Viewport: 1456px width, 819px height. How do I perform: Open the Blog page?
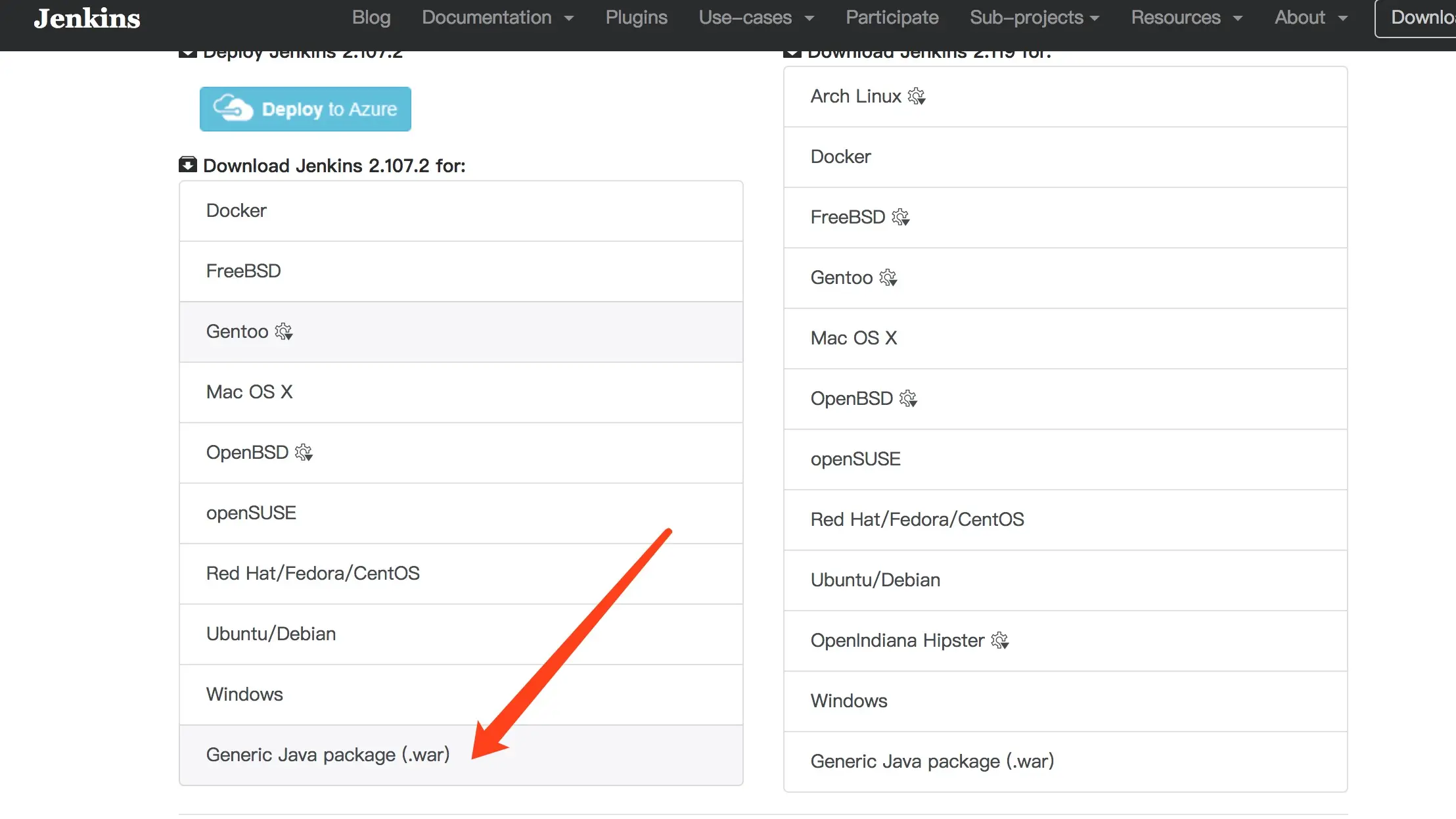pyautogui.click(x=371, y=18)
